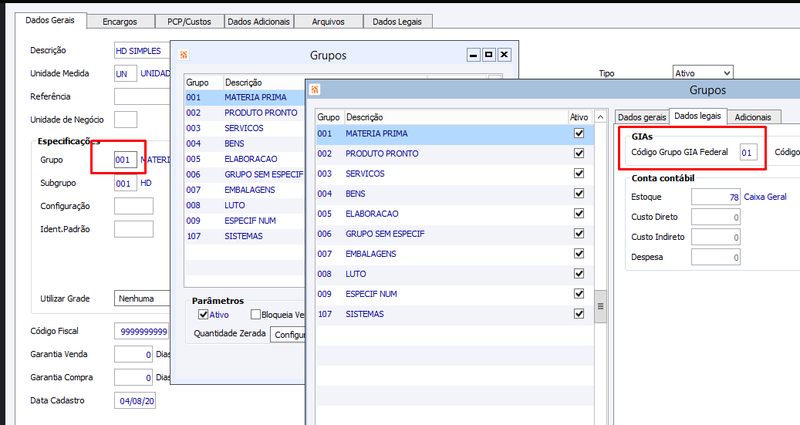Select 007 EMBALAGENS in front Grupos list
This screenshot has height=425, width=800.
coord(455,254)
